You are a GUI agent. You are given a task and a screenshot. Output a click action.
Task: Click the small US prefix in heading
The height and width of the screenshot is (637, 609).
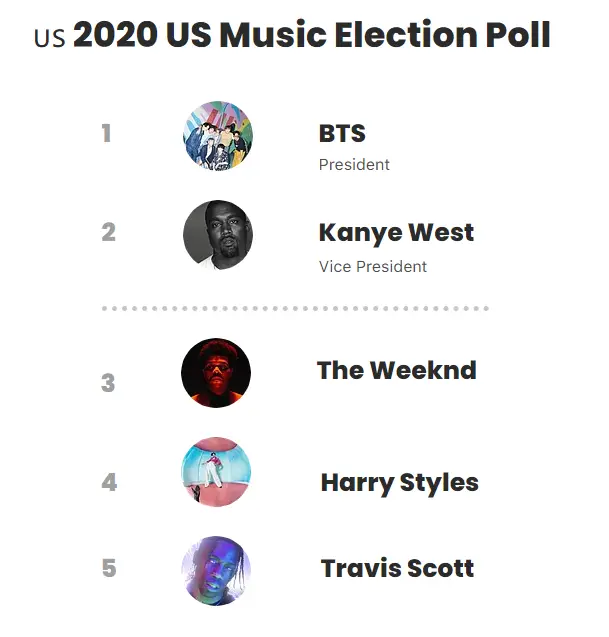click(x=50, y=38)
